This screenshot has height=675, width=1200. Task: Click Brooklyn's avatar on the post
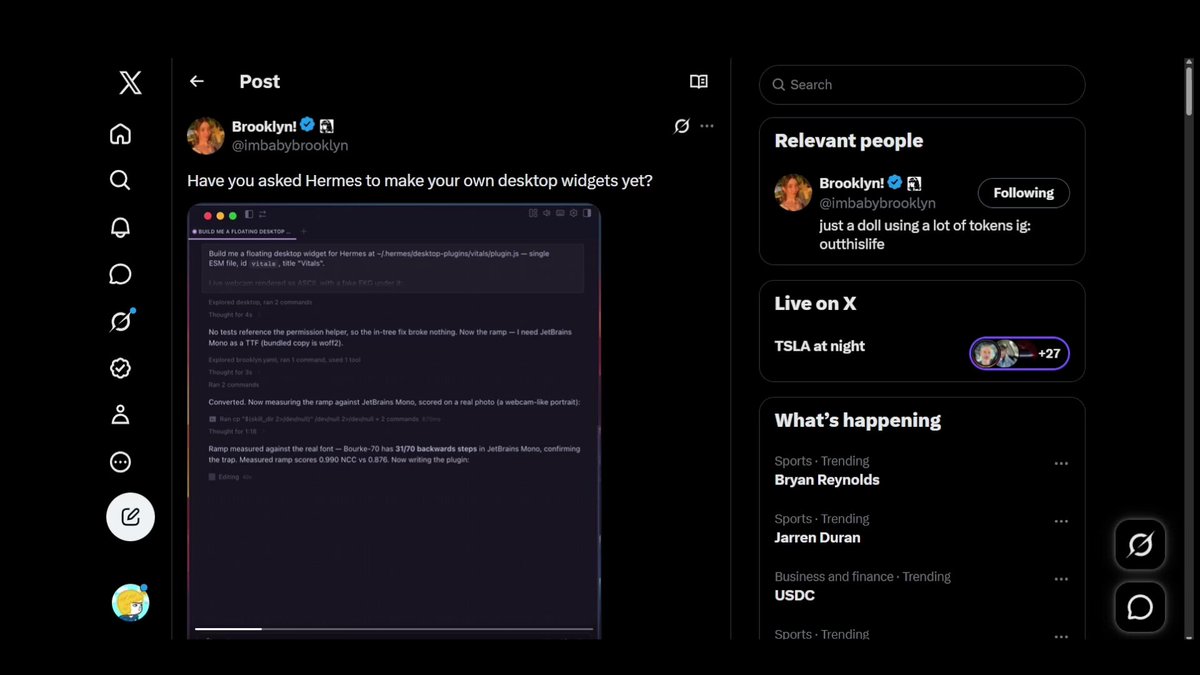[x=206, y=136]
